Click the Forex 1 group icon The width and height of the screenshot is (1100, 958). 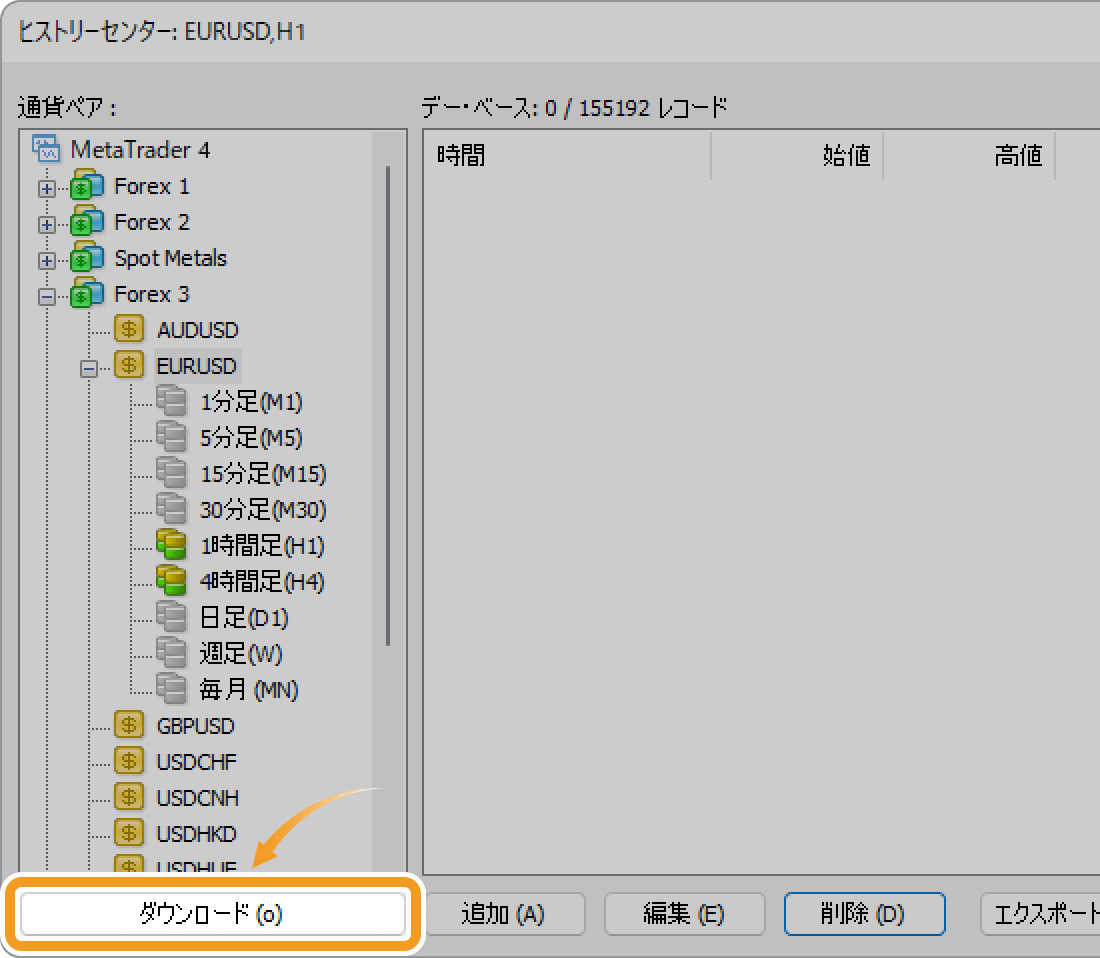[x=88, y=186]
